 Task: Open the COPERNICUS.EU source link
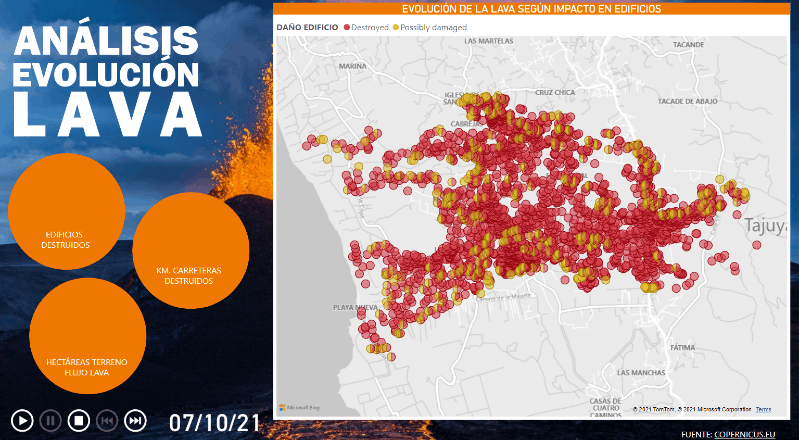pos(745,434)
